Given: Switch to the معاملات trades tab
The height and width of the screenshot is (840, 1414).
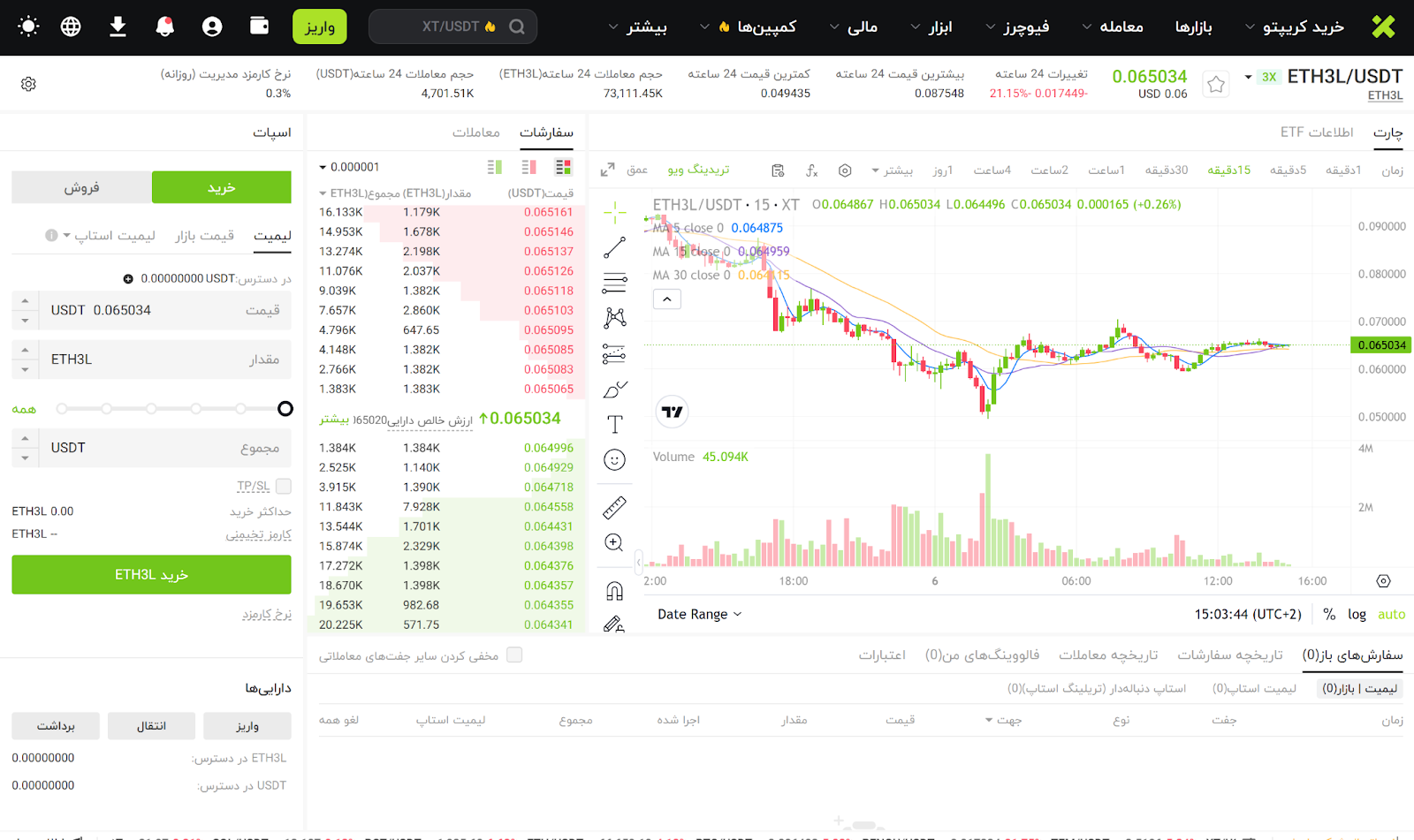Looking at the screenshot, I should tap(475, 132).
